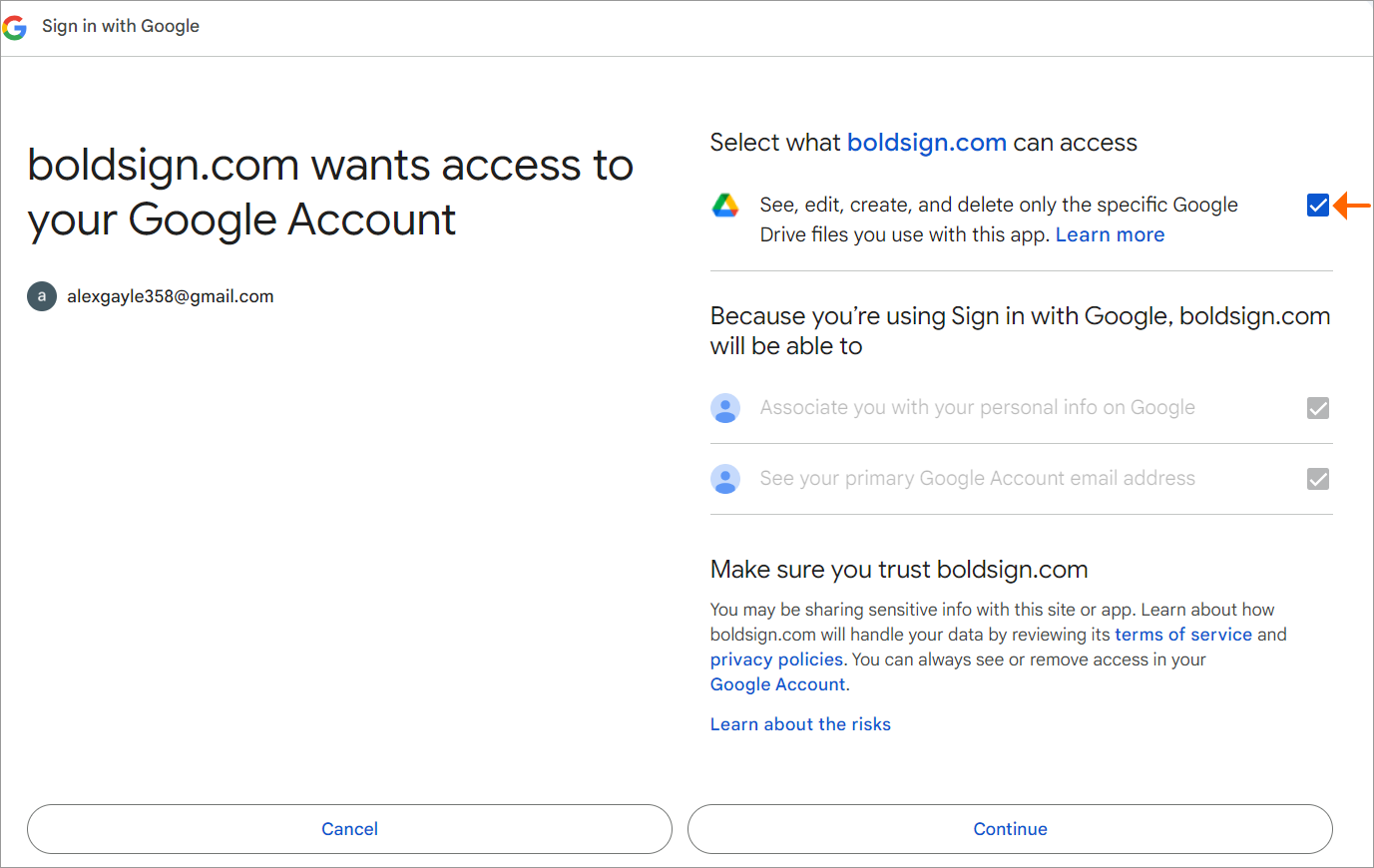Screen dimensions: 1374x868
Task: Click the email address permission profile icon
Action: [725, 479]
